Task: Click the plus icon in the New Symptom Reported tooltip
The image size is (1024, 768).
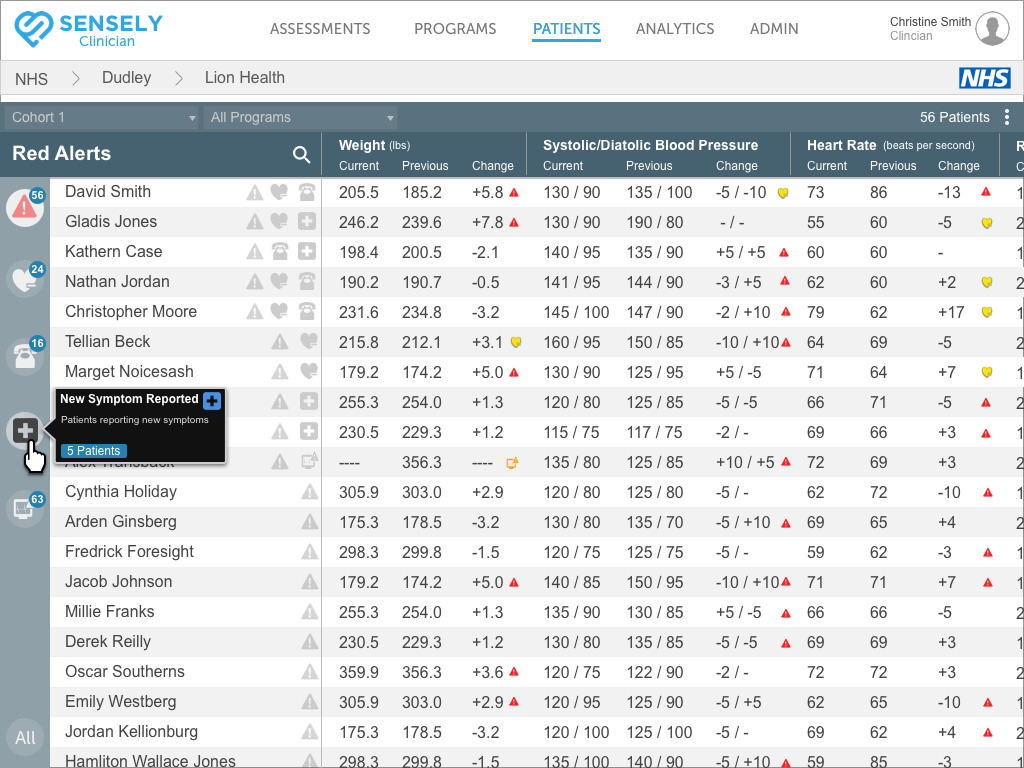Action: 212,400
